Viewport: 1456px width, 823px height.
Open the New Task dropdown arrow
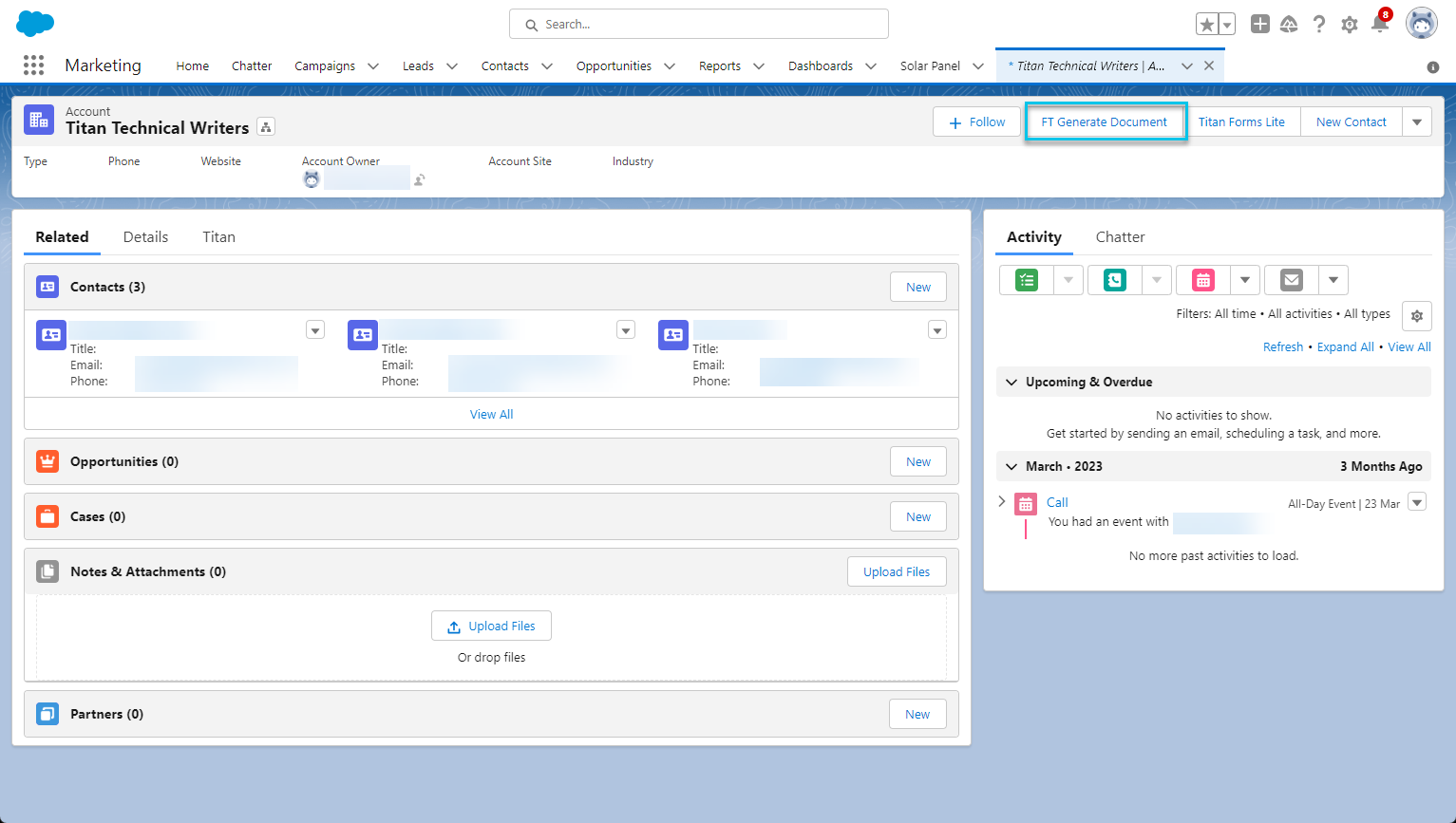1068,280
